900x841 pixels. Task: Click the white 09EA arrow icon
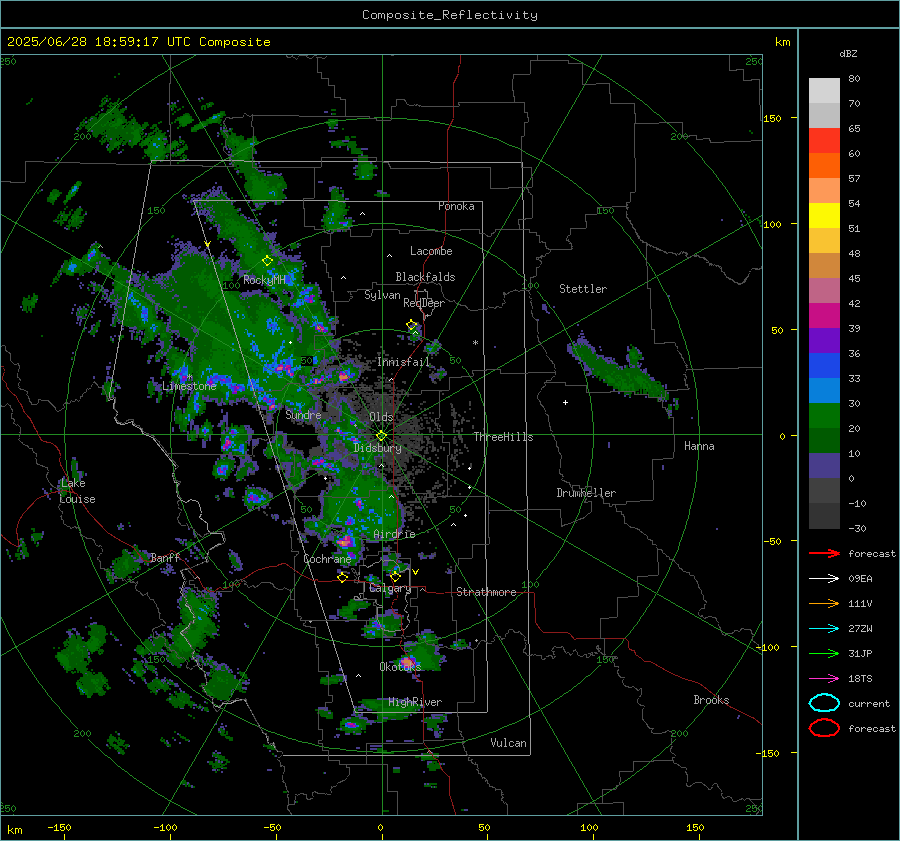click(824, 578)
